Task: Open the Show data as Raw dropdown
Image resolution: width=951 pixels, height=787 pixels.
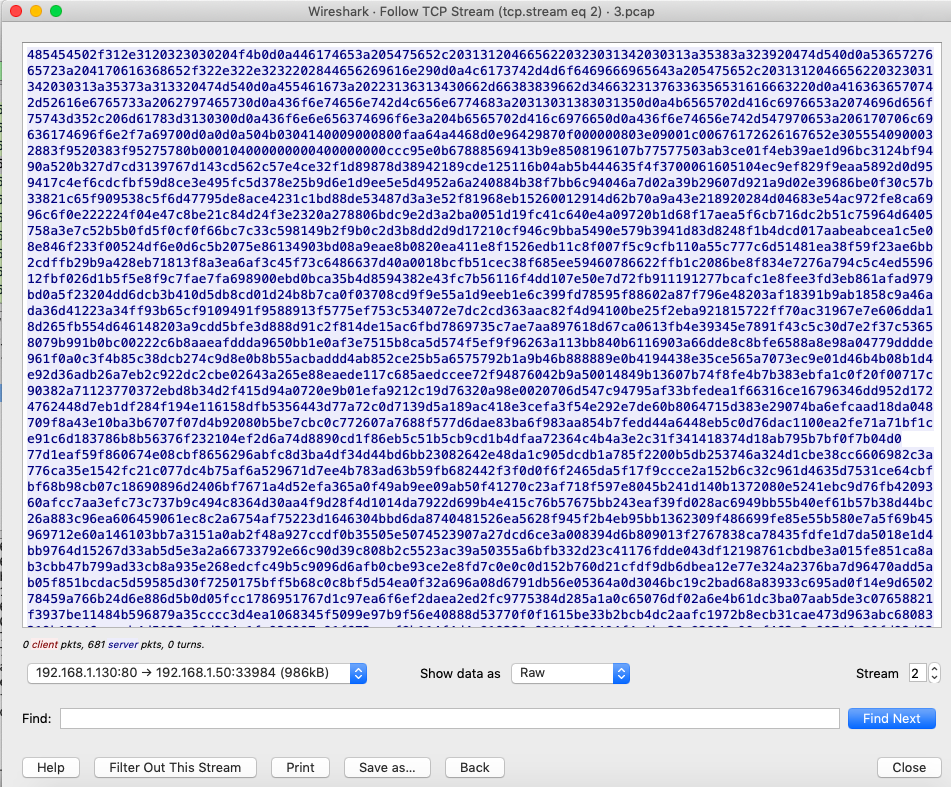Action: 570,673
